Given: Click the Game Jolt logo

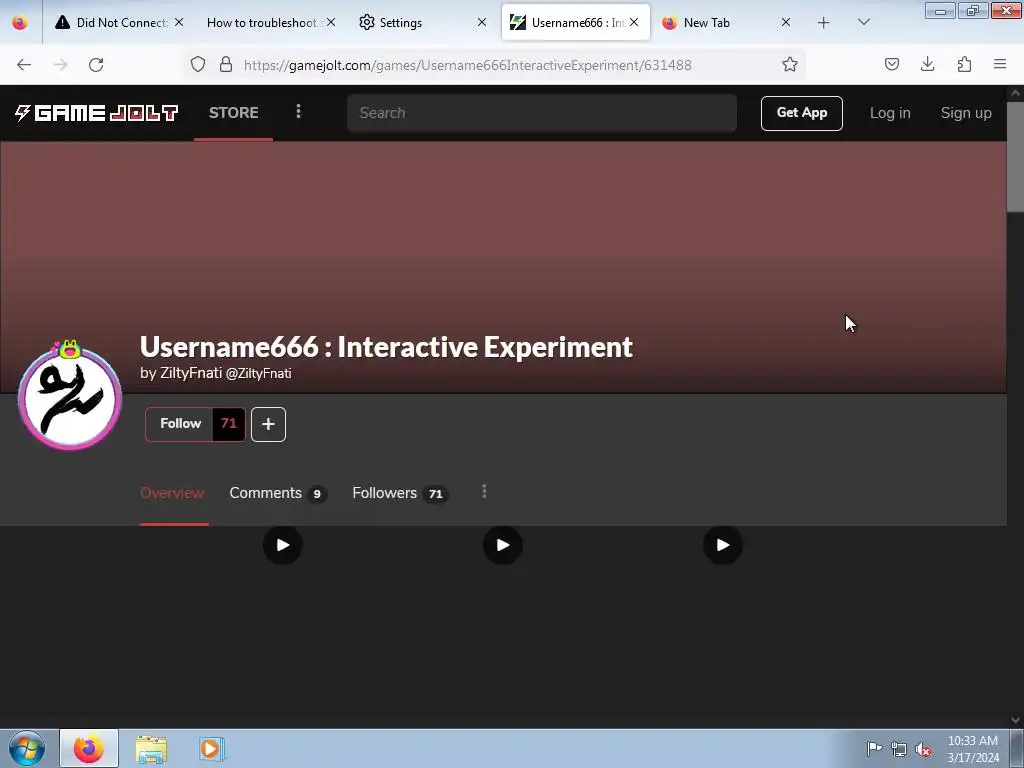Looking at the screenshot, I should tap(97, 113).
